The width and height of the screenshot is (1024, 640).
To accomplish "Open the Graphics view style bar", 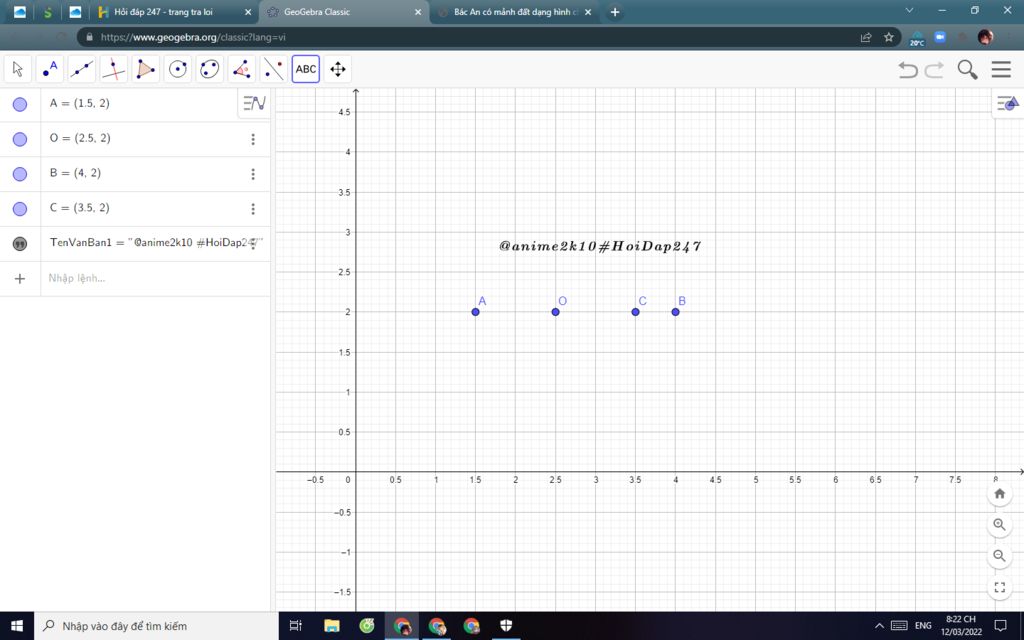I will click(x=1008, y=103).
